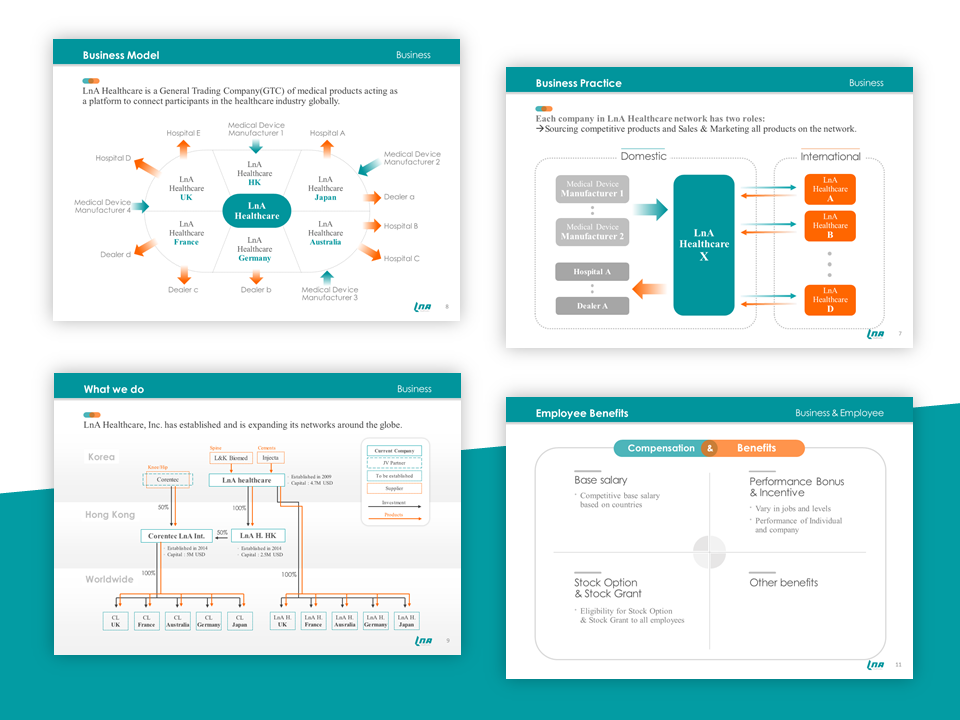Select the dashed 'Corentec' box
The width and height of the screenshot is (960, 720).
click(168, 480)
